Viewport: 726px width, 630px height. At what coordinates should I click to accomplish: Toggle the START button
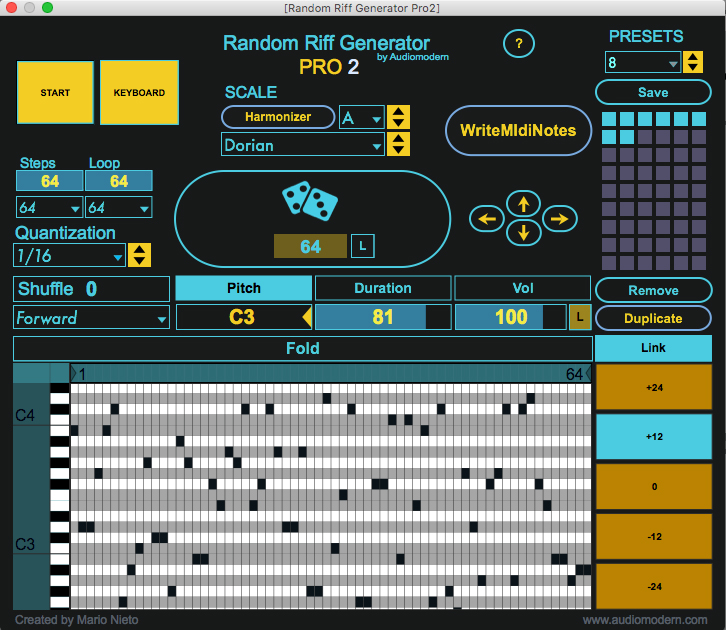coord(55,93)
